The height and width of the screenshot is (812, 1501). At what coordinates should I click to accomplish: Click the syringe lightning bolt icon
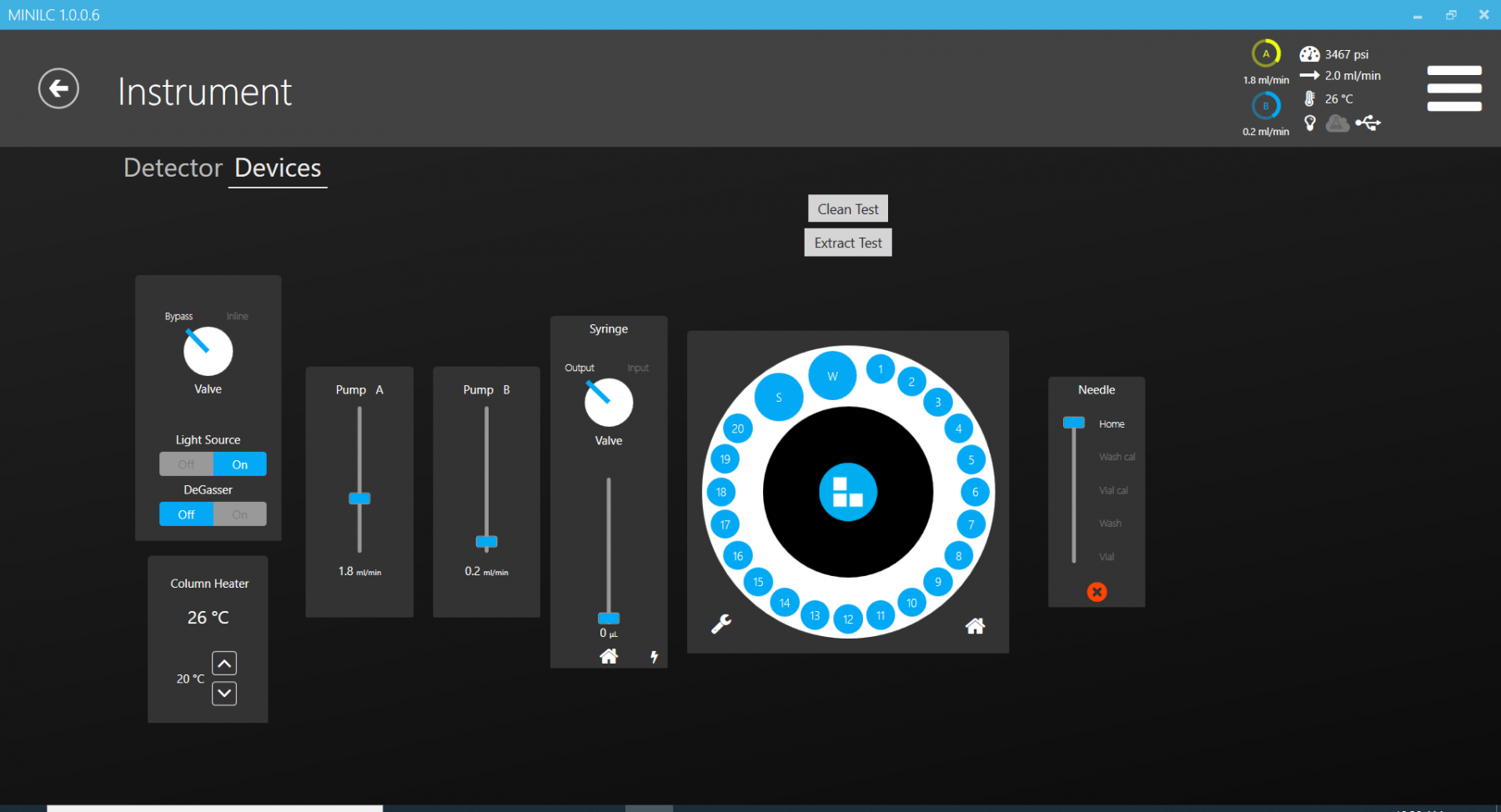click(654, 657)
